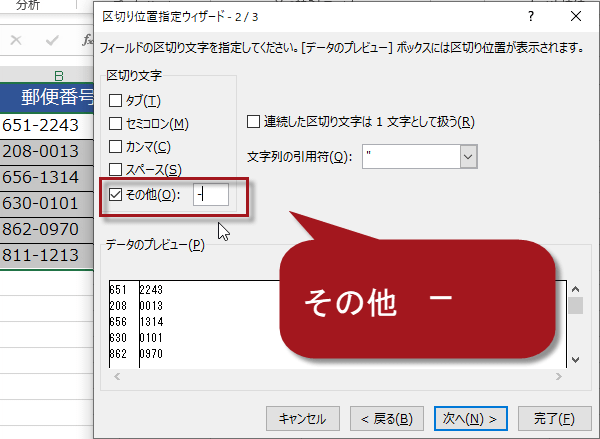Screen dimensions: 600x439
Task: Click the preview horizontal scroll right arrow
Action: point(559,377)
